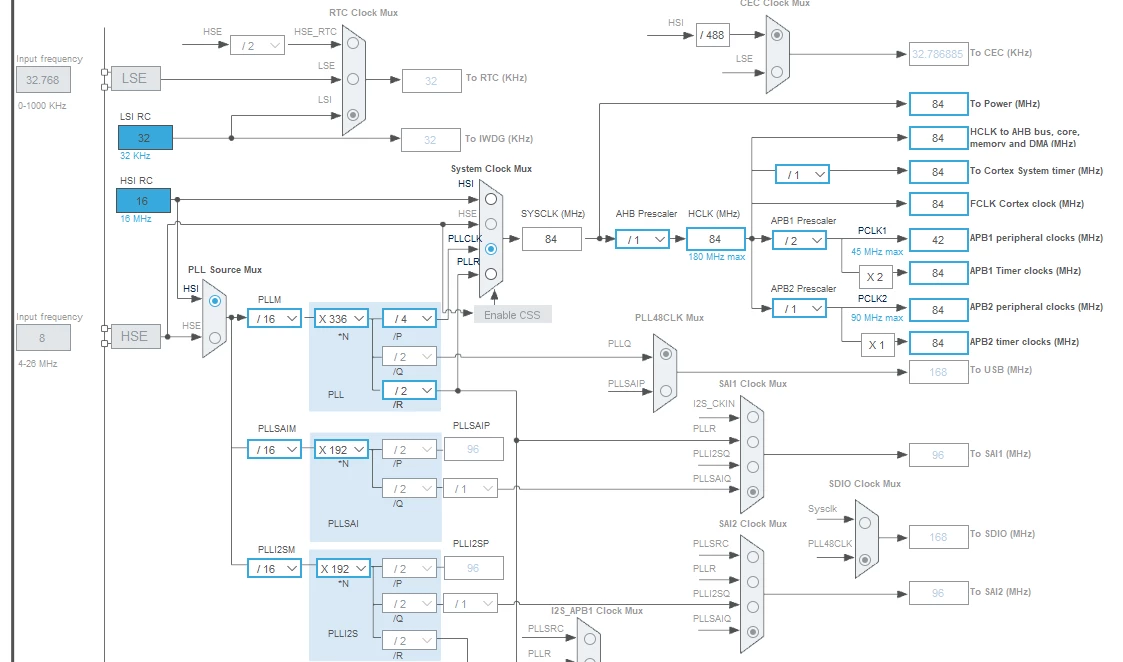This screenshot has width=1123, height=662.
Task: Select PLLSAIQ in SAI1 Clock Mux
Action: click(x=753, y=491)
